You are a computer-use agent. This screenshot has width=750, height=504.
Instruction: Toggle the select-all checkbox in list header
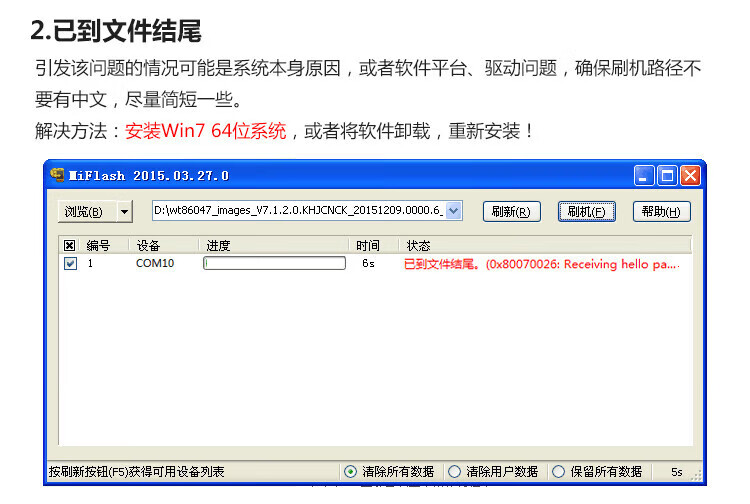[69, 245]
